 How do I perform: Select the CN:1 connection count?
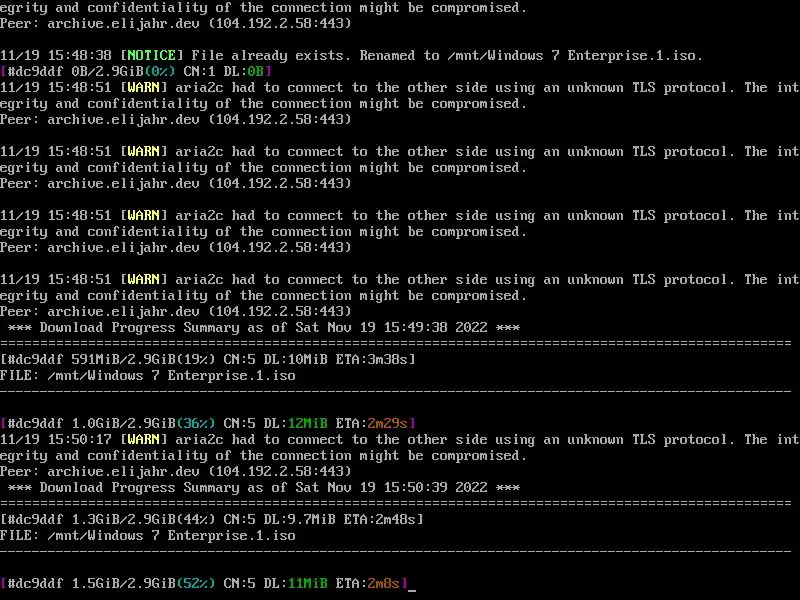[x=199, y=71]
